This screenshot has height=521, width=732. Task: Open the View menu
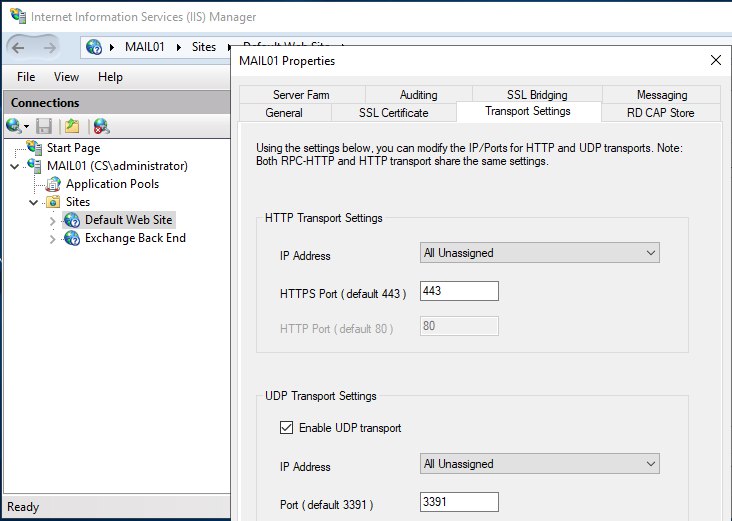click(x=66, y=77)
